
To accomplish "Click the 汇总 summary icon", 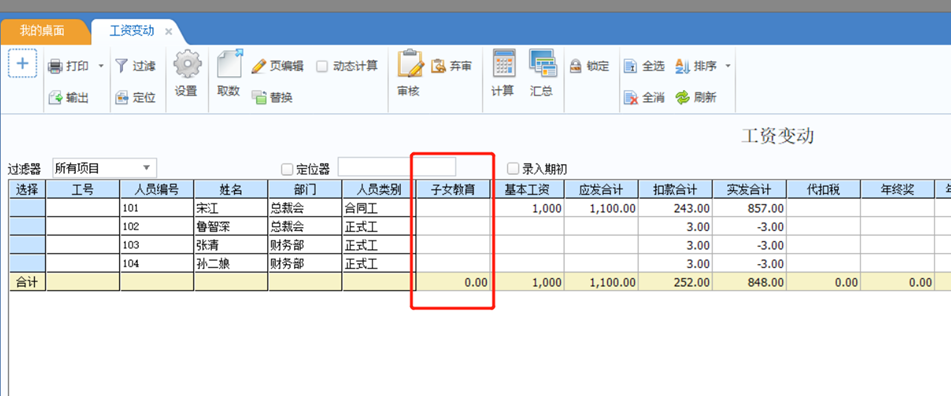I will [542, 63].
